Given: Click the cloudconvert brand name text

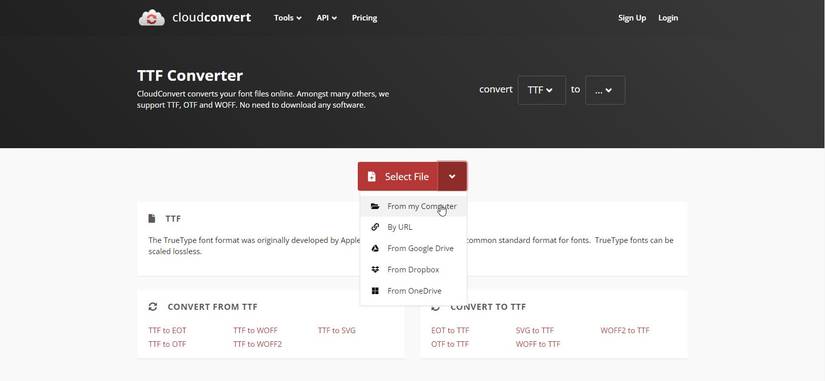Looking at the screenshot, I should 212,18.
